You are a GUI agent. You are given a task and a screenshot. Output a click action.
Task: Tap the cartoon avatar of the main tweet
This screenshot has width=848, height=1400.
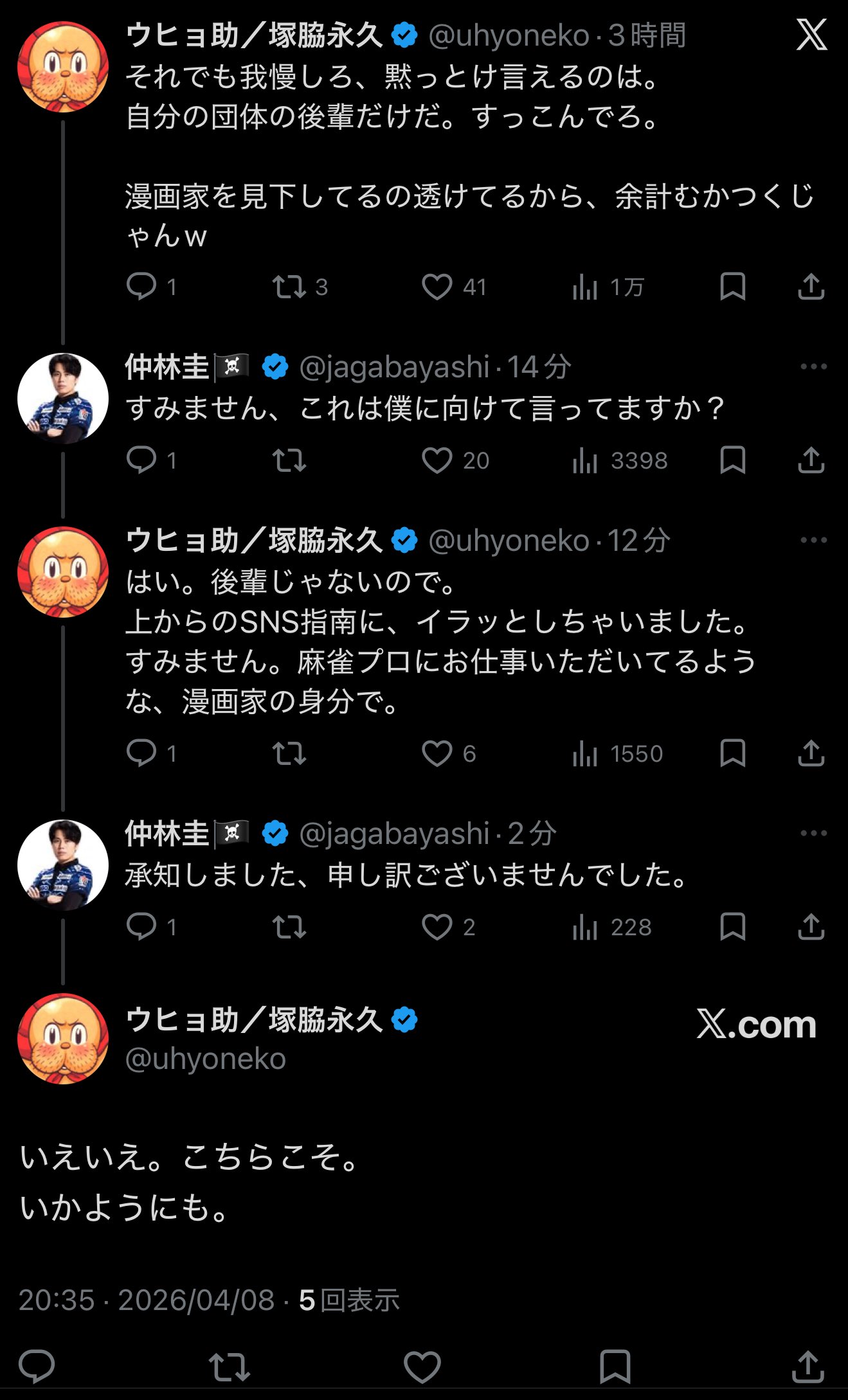(x=63, y=1039)
